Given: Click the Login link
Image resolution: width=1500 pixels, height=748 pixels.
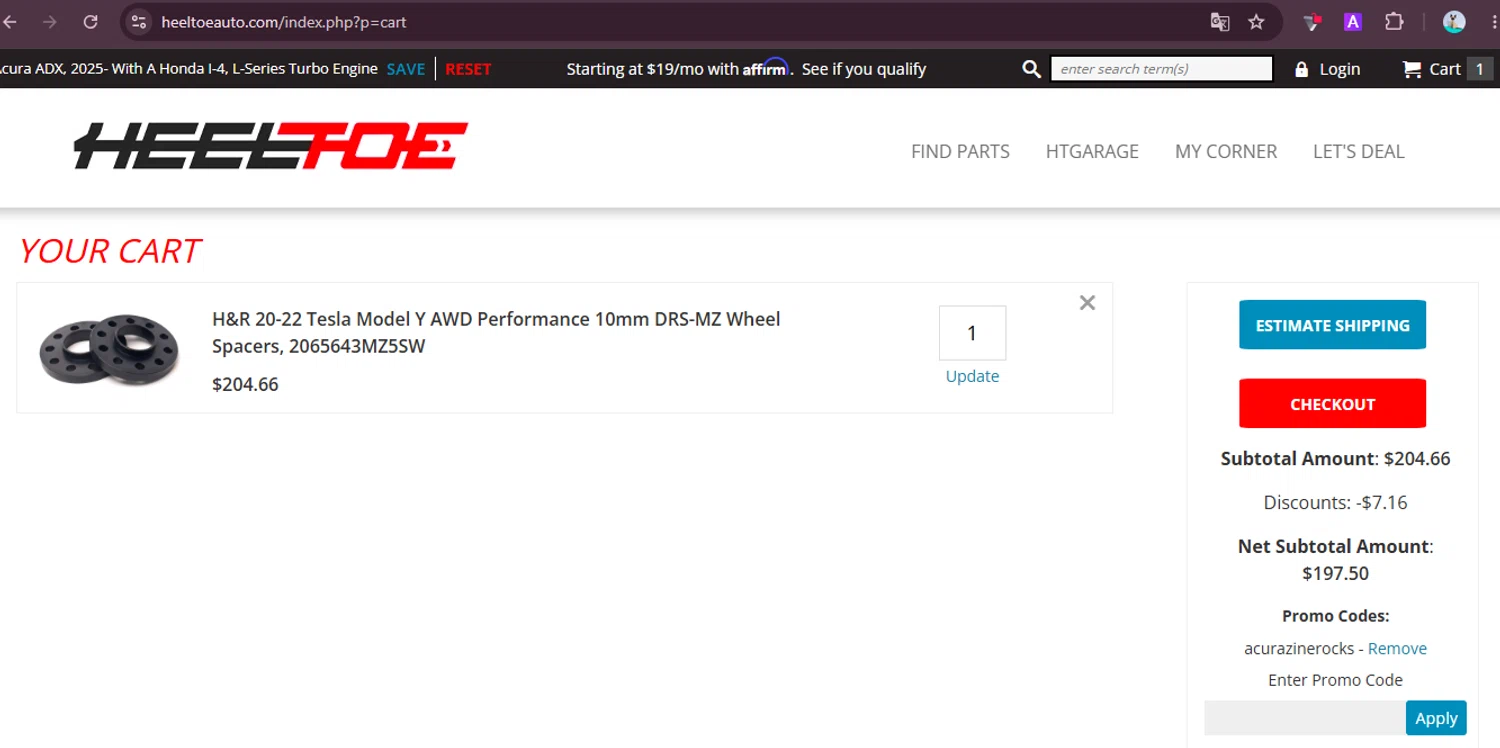Looking at the screenshot, I should 1339,69.
